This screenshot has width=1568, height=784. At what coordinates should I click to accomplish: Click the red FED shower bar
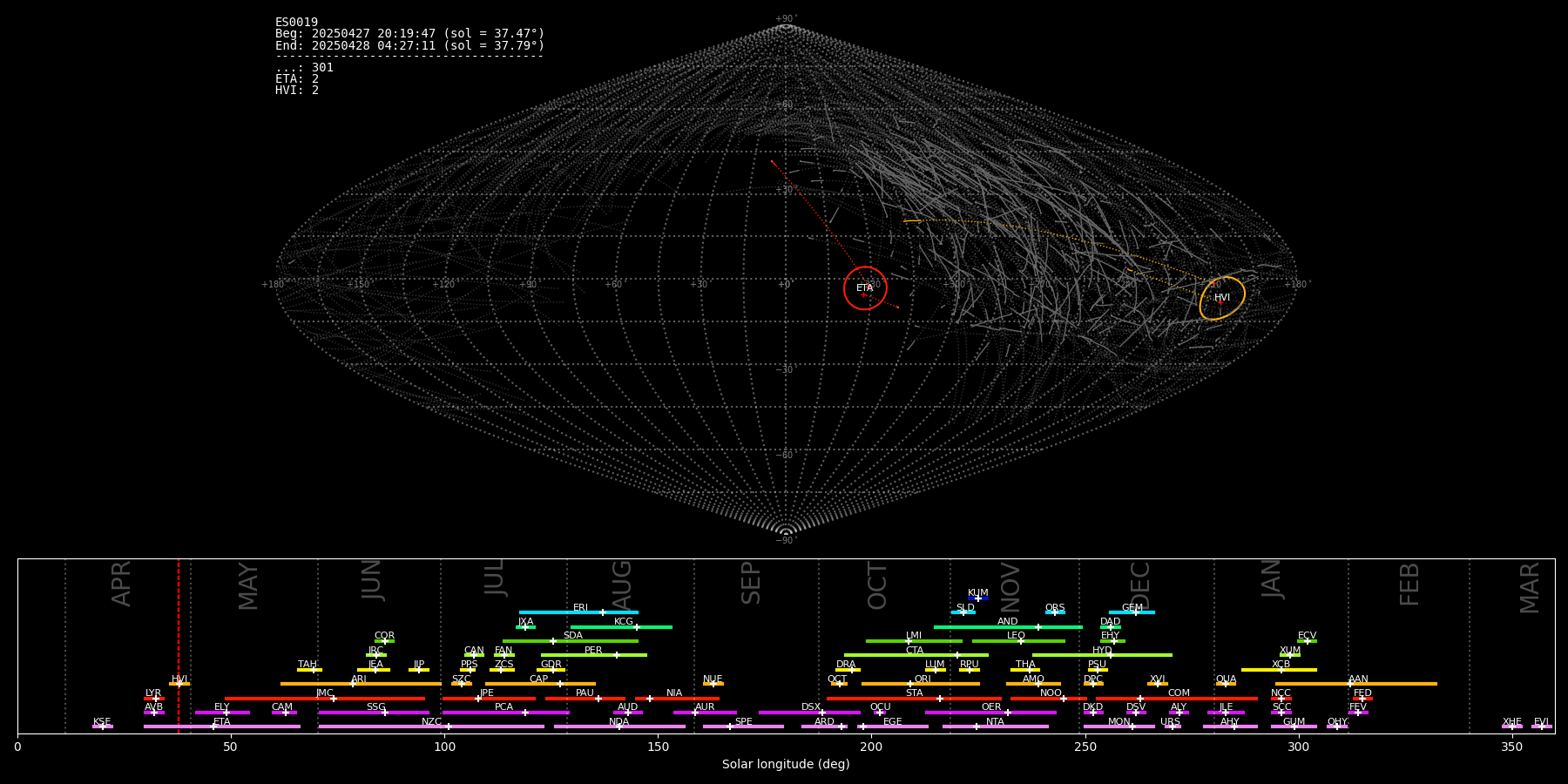(x=1362, y=699)
